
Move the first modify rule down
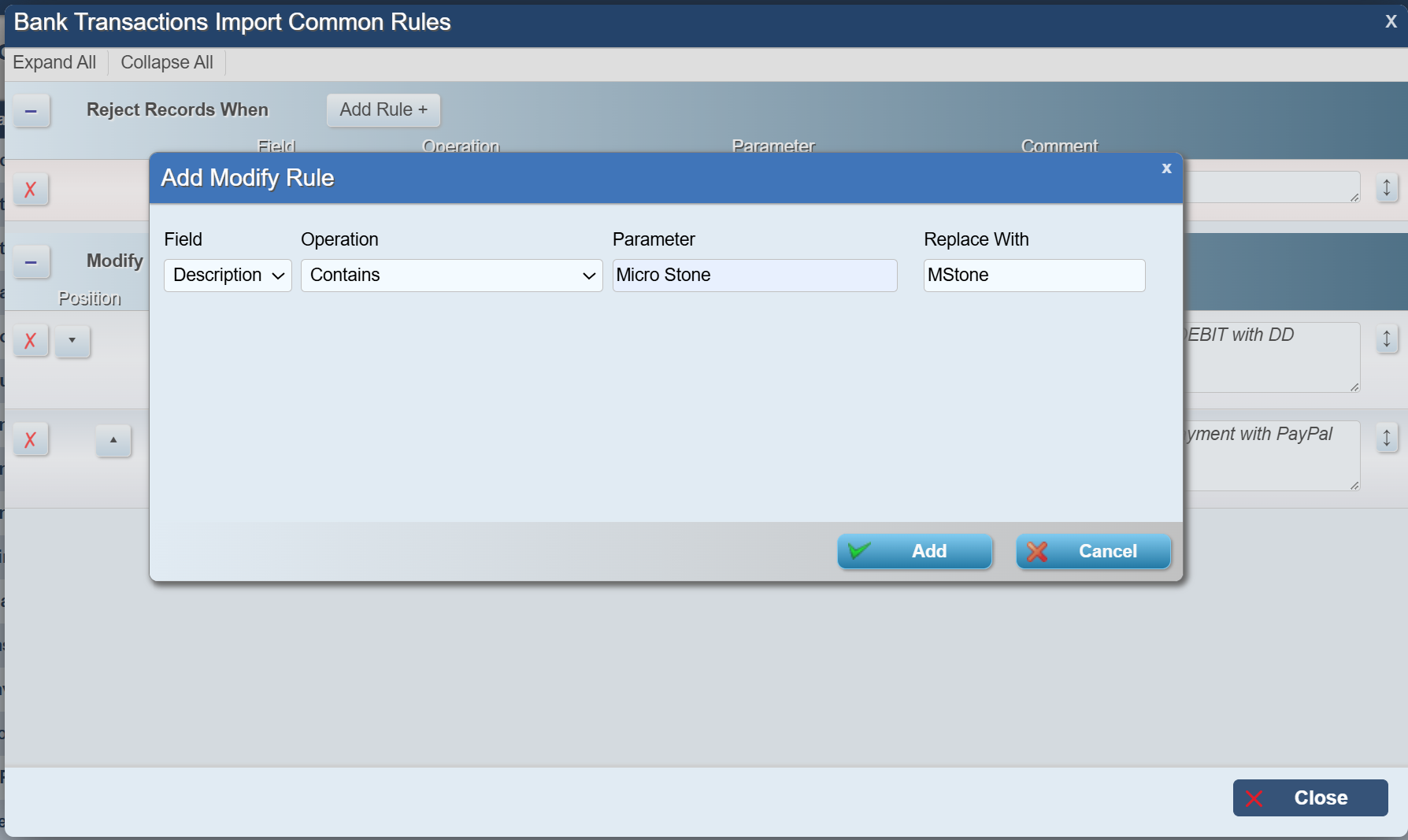72,341
